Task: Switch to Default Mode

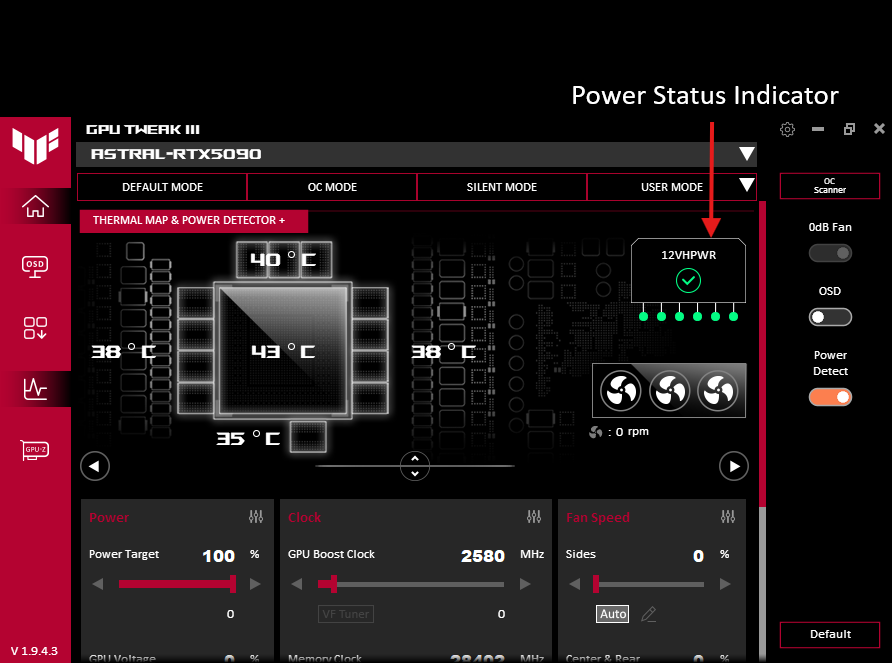Action: tap(162, 187)
